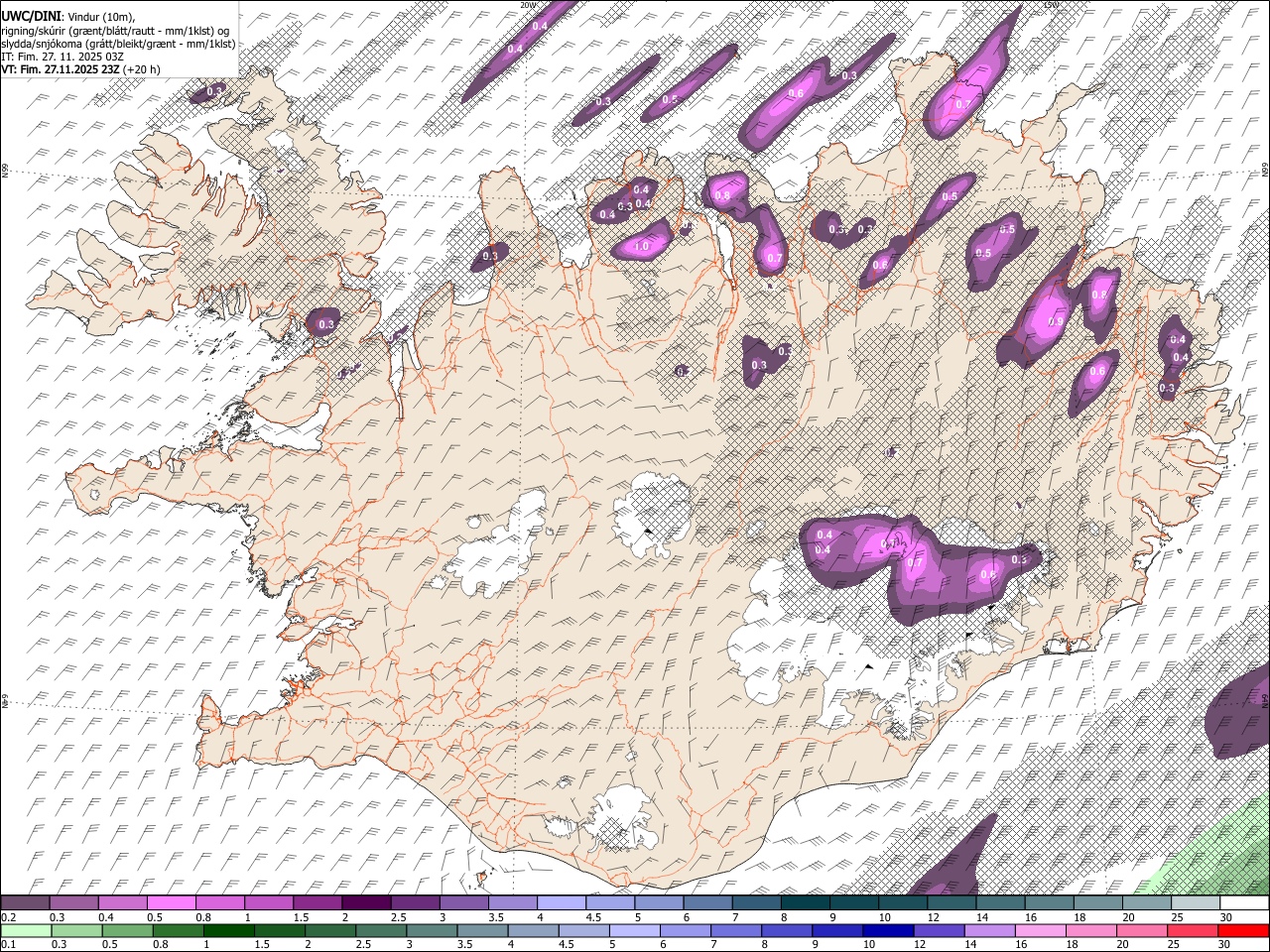The width and height of the screenshot is (1270, 952).
Task: Click the lilac swatch labeled 14 in the rain scale
Action: (x=989, y=930)
